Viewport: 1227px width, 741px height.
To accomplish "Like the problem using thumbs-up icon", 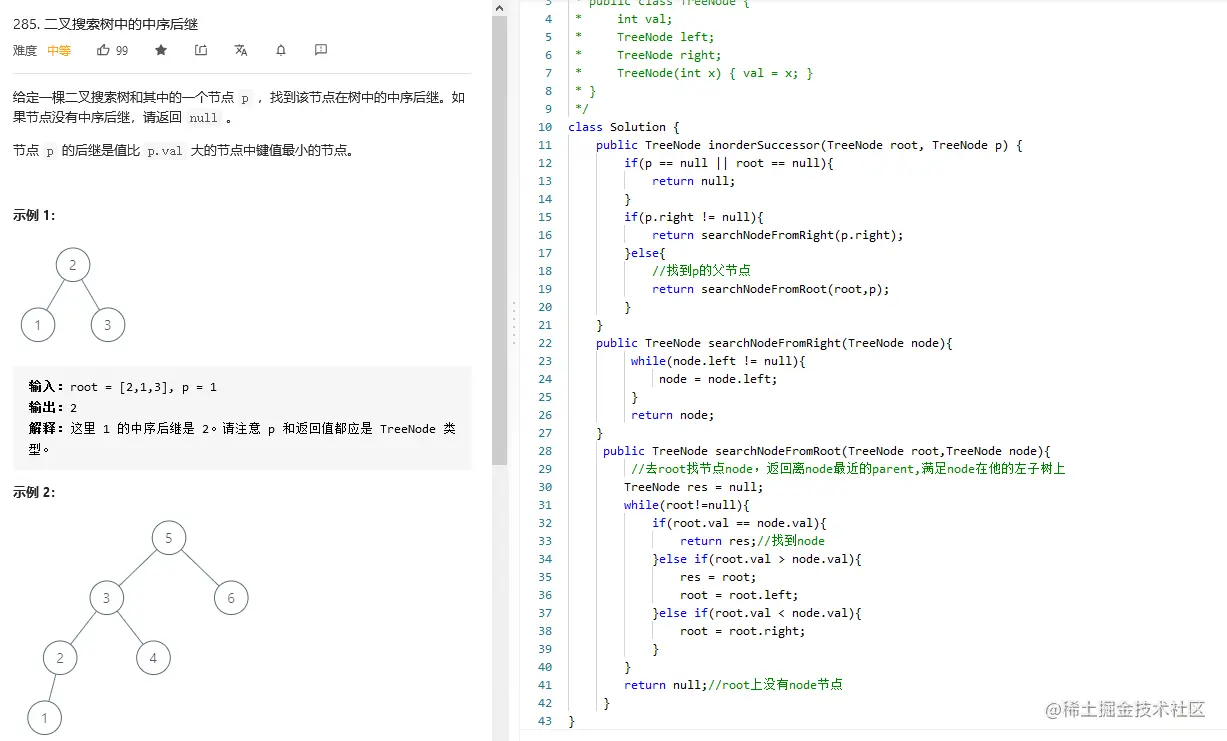I will point(104,50).
